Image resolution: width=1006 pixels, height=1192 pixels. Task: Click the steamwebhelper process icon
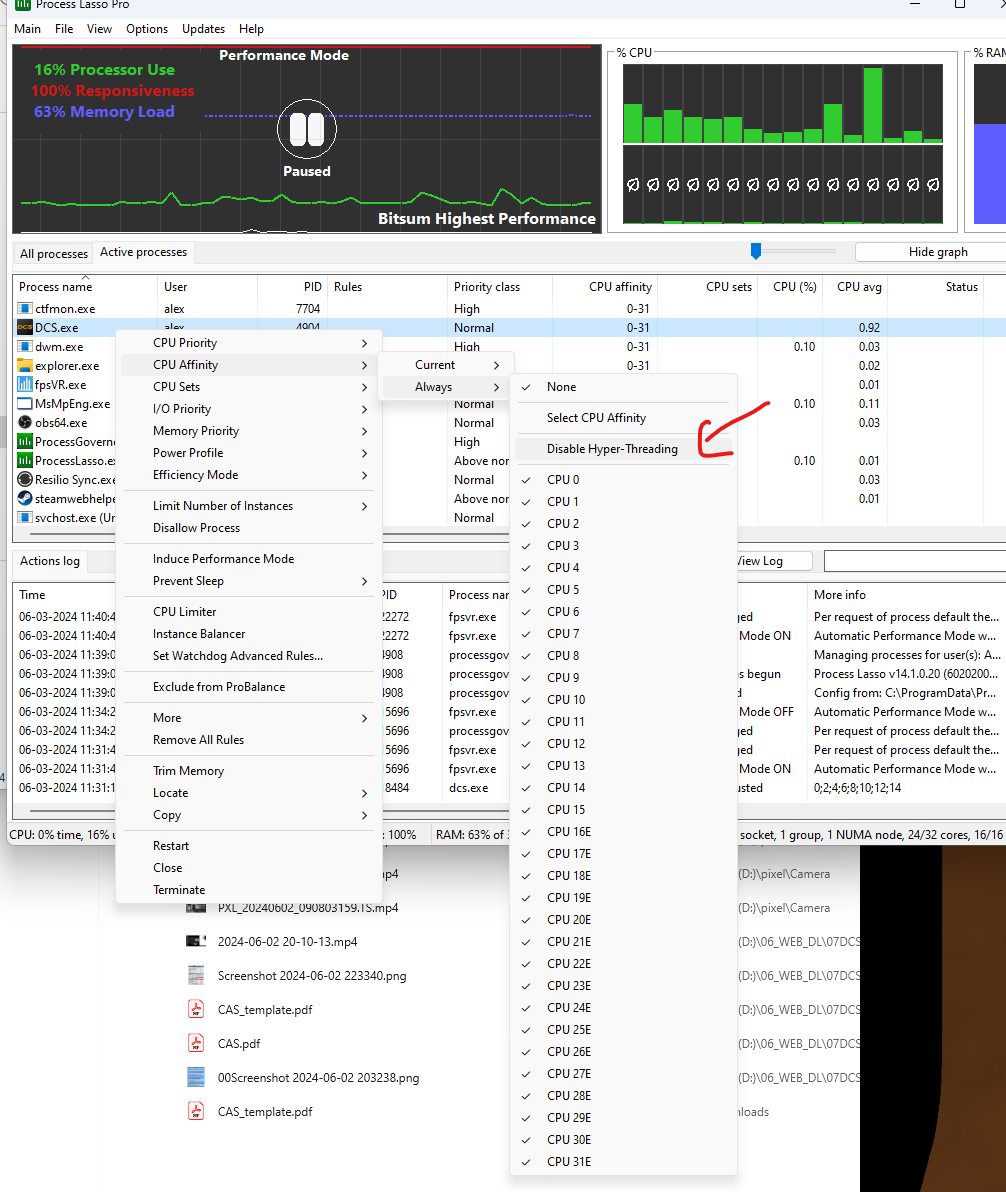[x=24, y=499]
